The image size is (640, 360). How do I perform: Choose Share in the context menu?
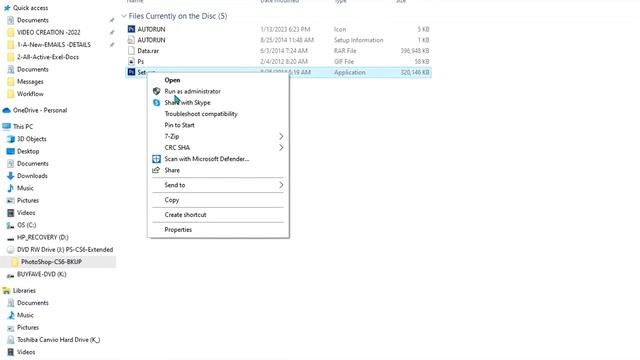(172, 170)
